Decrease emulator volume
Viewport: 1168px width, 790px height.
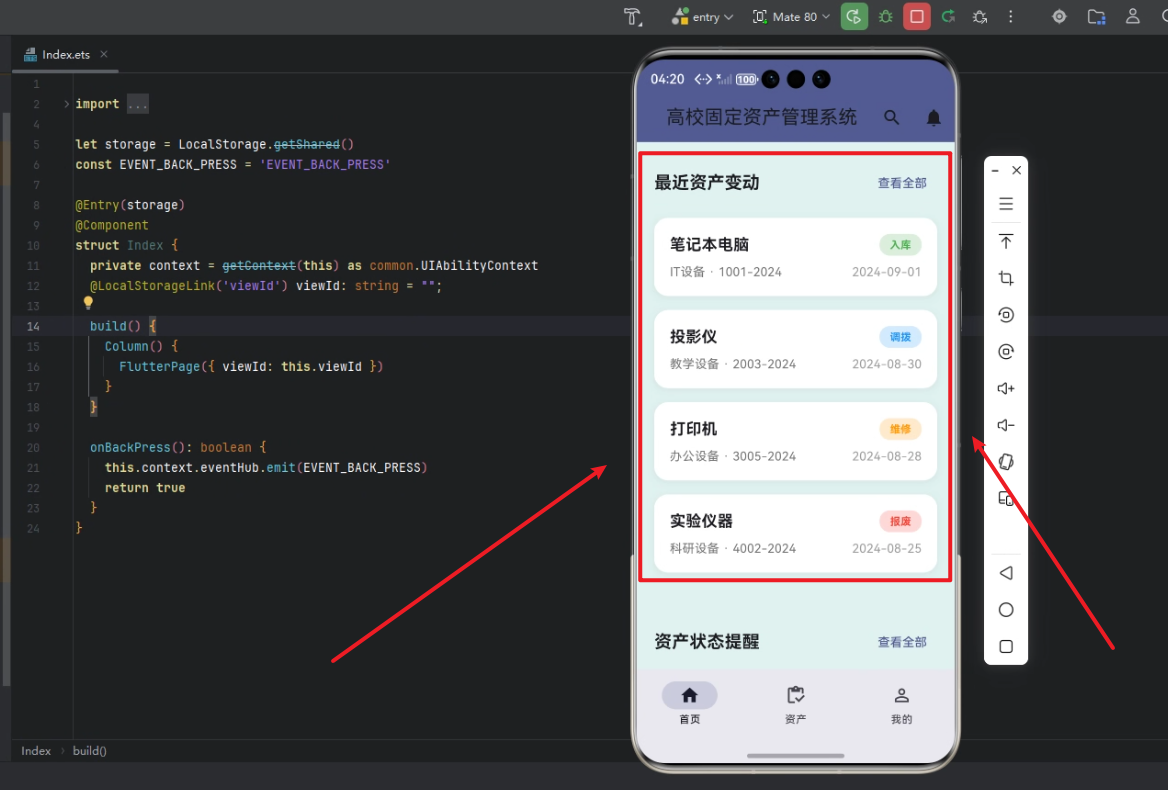pyautogui.click(x=1005, y=424)
